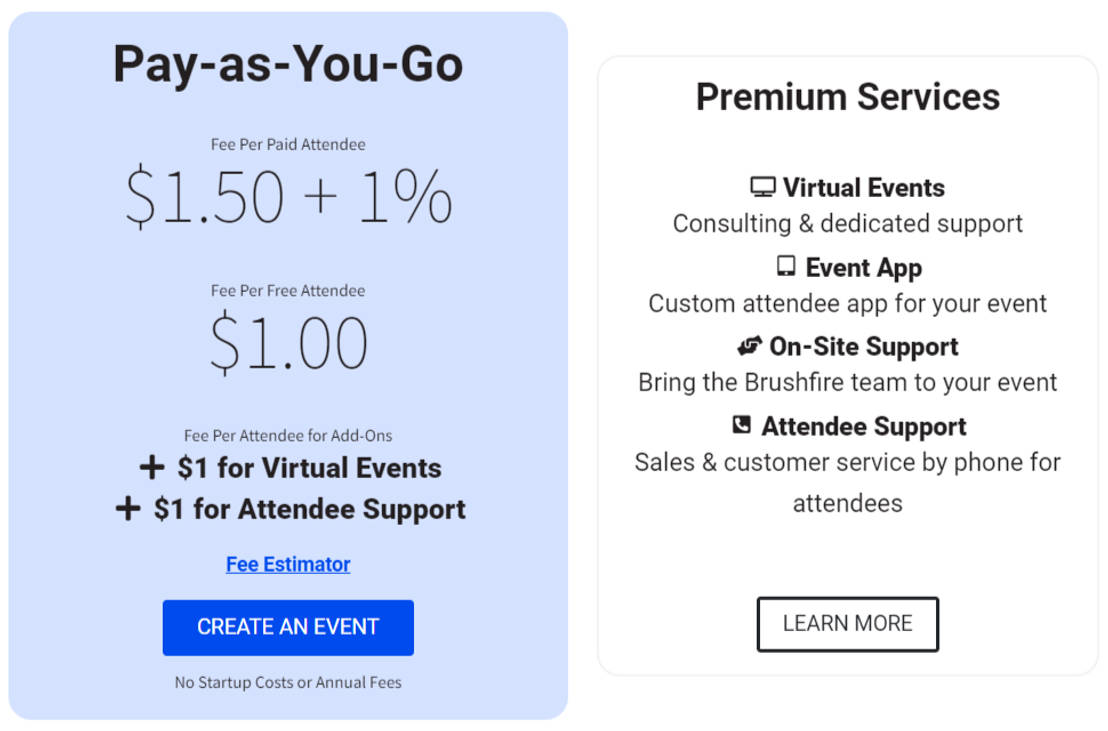Click the Fee Per Paid Attendee label

[288, 144]
